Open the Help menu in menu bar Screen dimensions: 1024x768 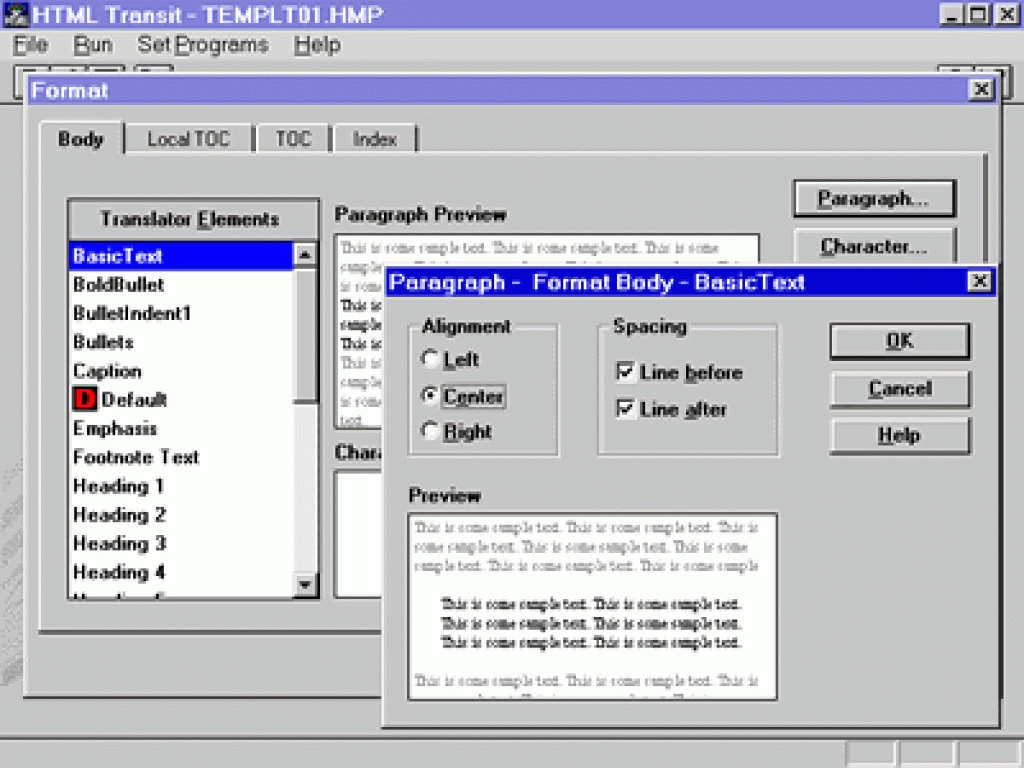click(x=317, y=45)
